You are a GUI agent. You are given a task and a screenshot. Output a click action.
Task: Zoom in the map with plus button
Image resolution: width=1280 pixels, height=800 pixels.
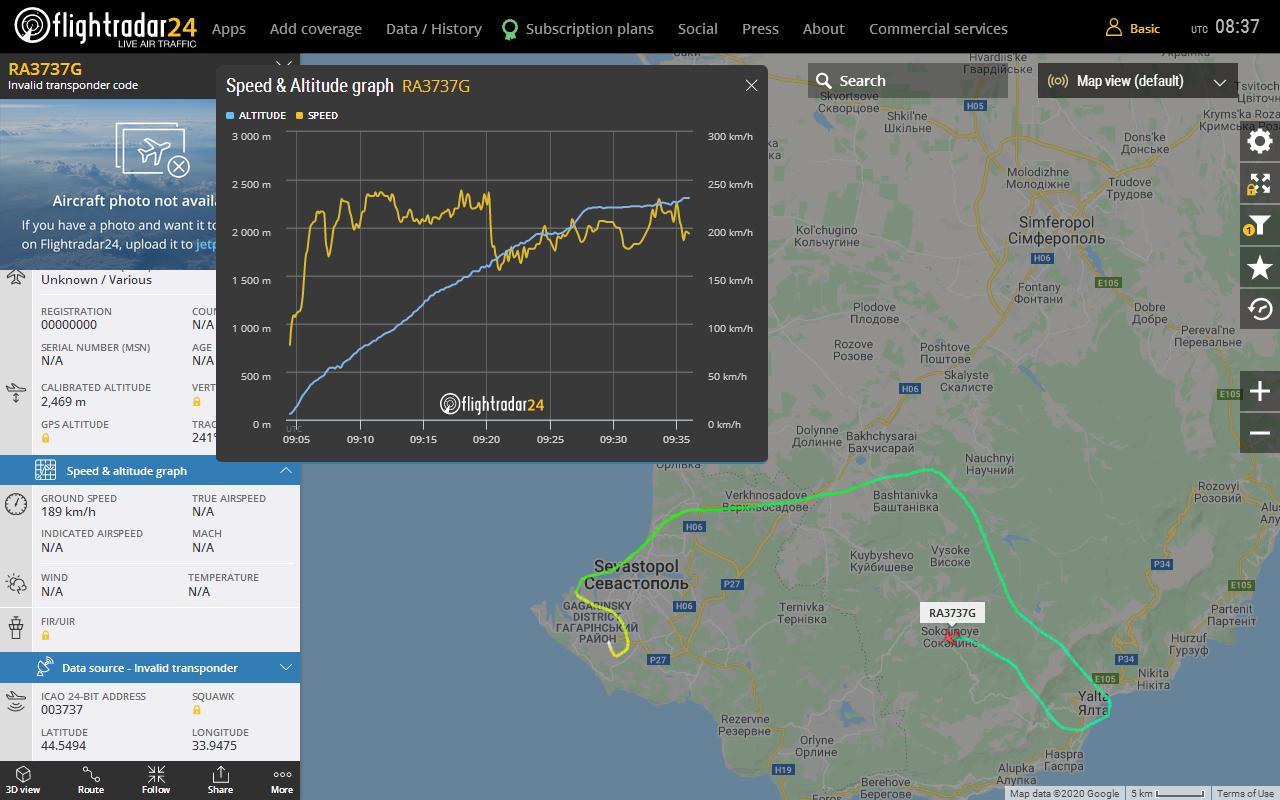pyautogui.click(x=1260, y=391)
